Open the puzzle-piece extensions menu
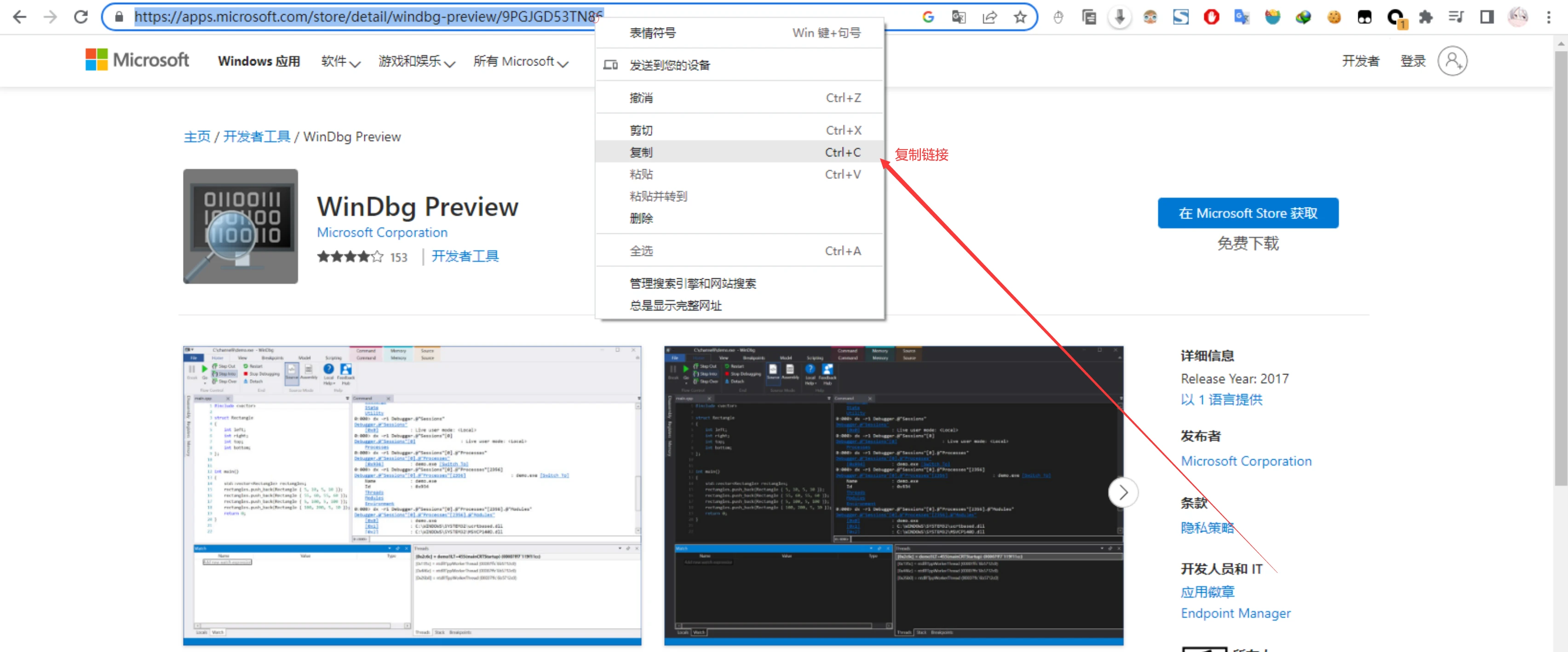 1425,17
